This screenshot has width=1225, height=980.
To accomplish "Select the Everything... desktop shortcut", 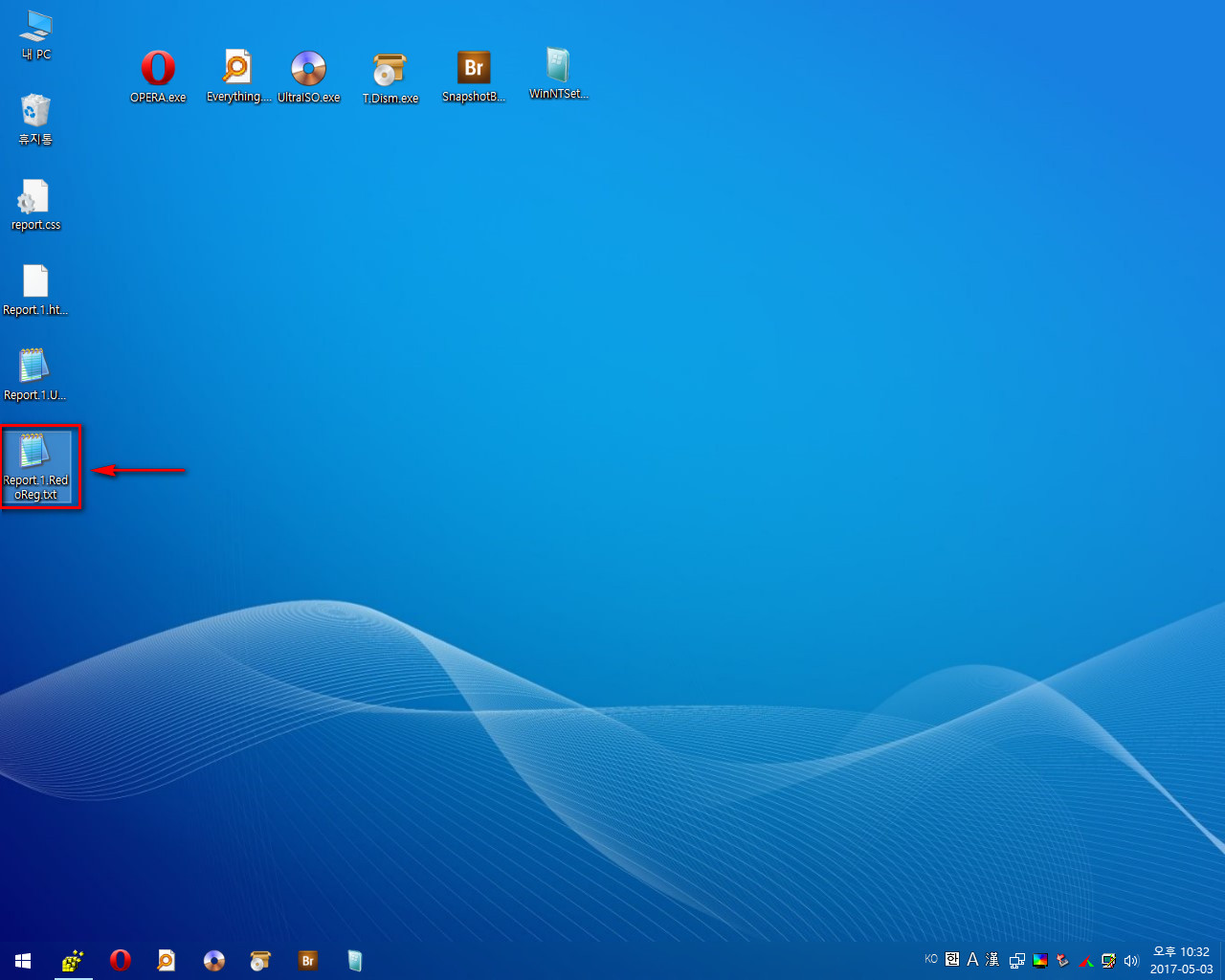I will point(238,77).
